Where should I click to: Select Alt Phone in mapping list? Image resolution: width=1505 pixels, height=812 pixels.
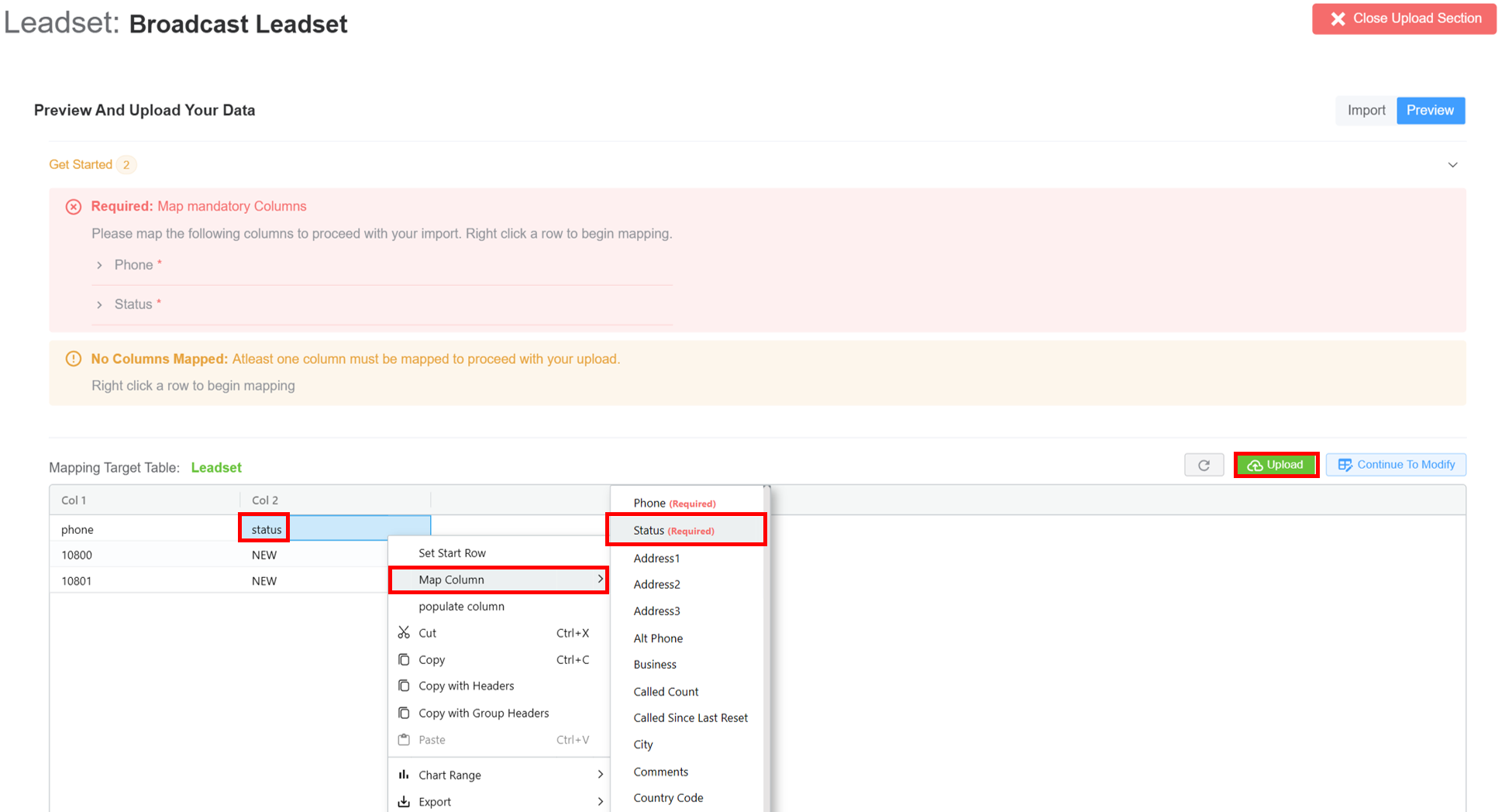coord(658,638)
